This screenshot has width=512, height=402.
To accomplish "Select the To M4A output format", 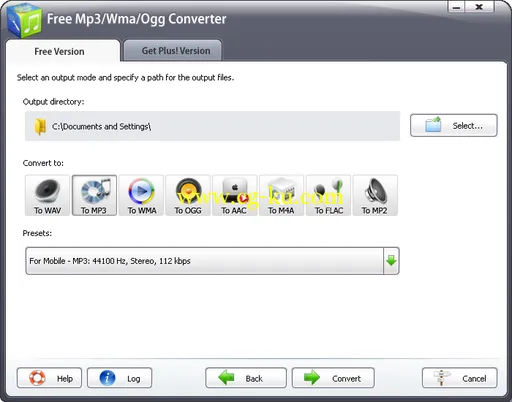I will click(281, 195).
